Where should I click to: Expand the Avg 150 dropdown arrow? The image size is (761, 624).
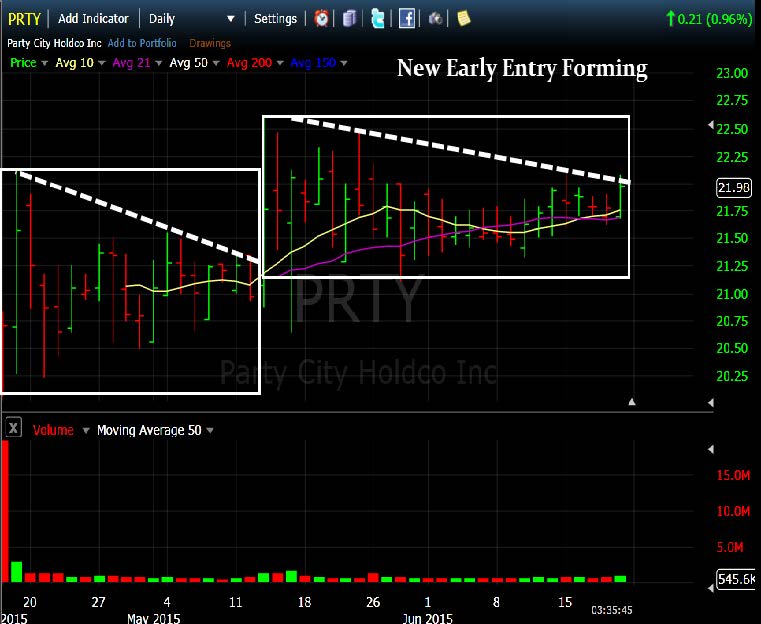point(344,63)
